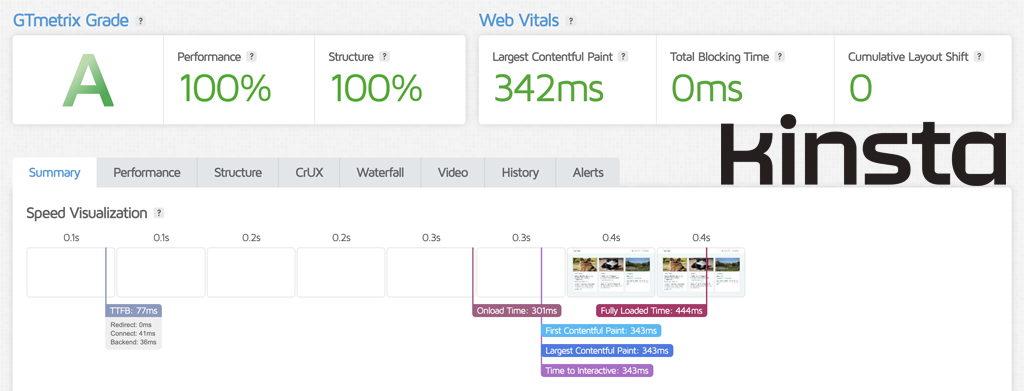Click the Cumulative Layout Shift help icon
Image resolution: width=1024 pixels, height=391 pixels.
click(979, 57)
